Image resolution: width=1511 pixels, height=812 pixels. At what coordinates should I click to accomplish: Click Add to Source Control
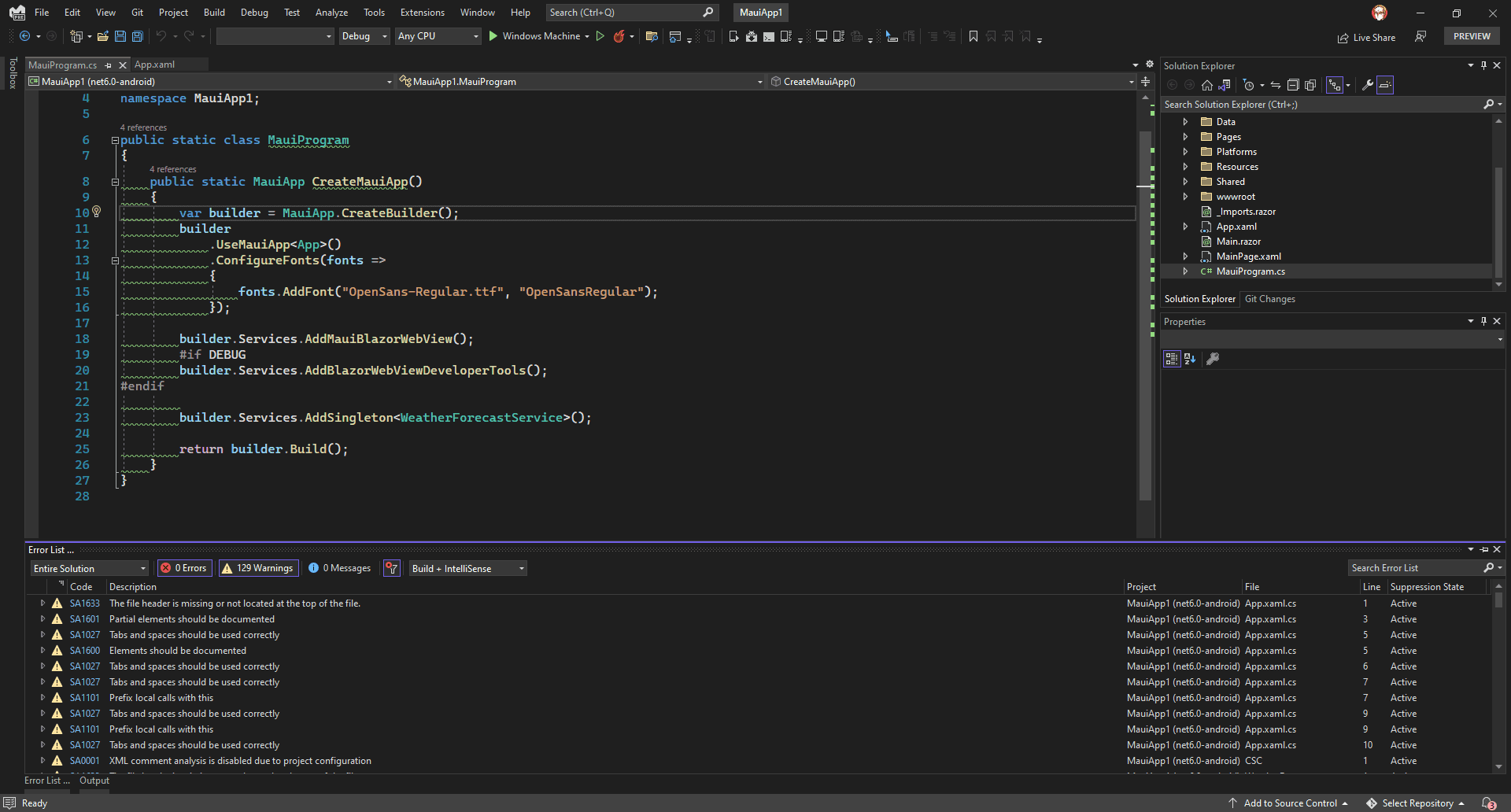pyautogui.click(x=1289, y=803)
